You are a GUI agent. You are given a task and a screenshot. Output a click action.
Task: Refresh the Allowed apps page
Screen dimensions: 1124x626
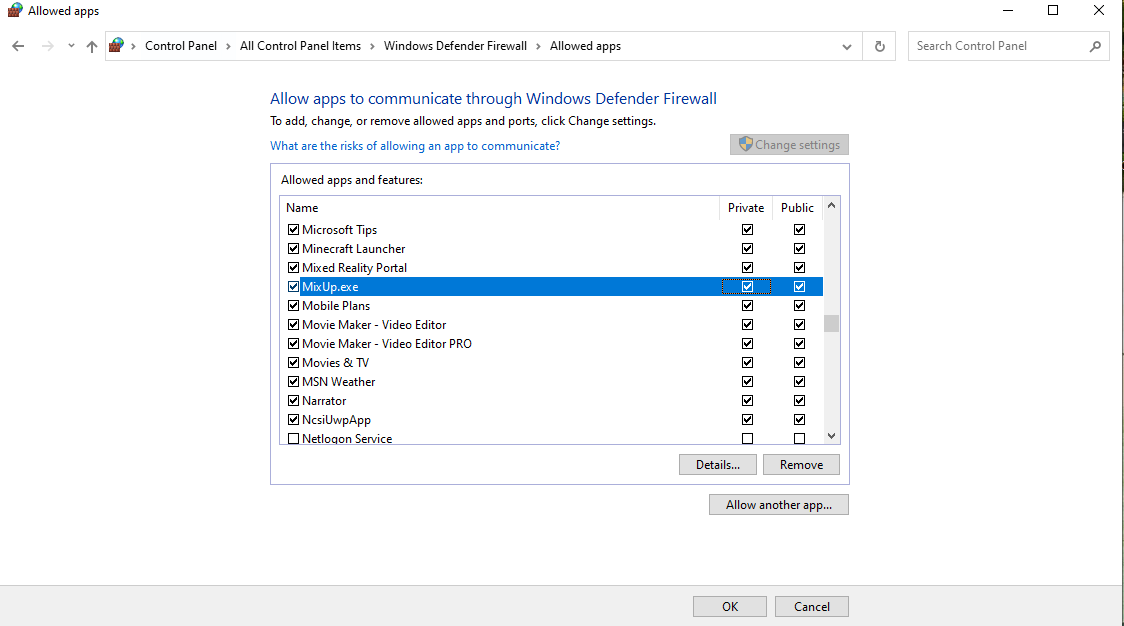tap(880, 47)
